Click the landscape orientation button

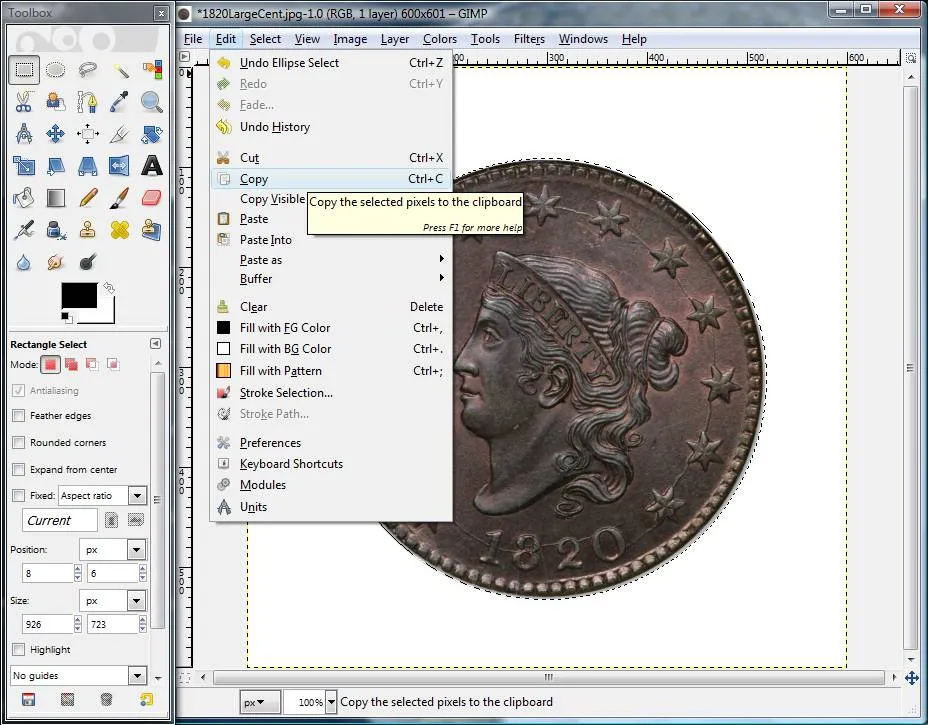tap(136, 520)
